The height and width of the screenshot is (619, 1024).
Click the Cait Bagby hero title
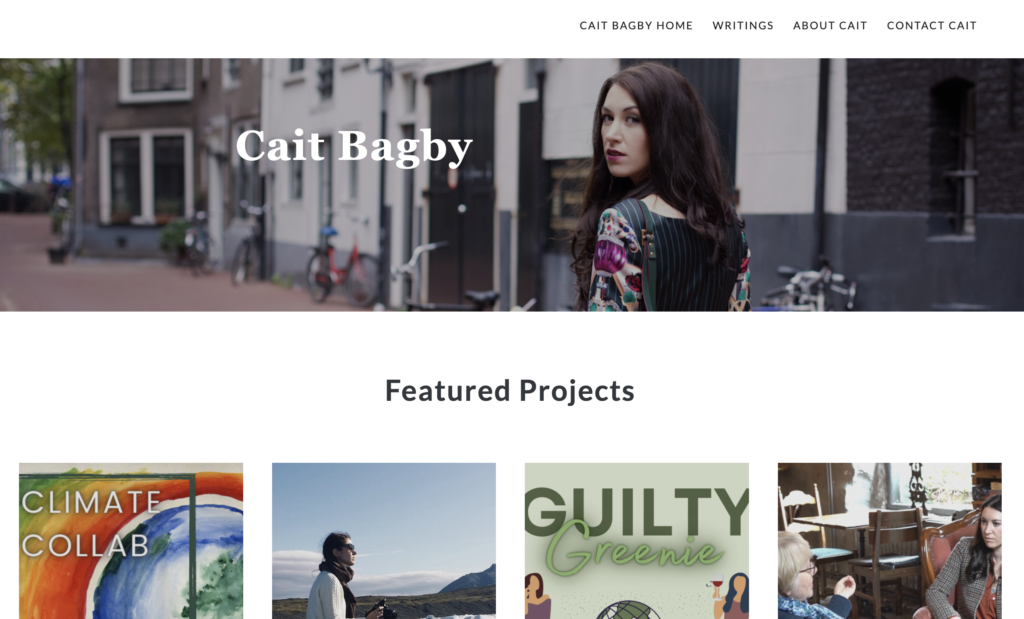[353, 146]
